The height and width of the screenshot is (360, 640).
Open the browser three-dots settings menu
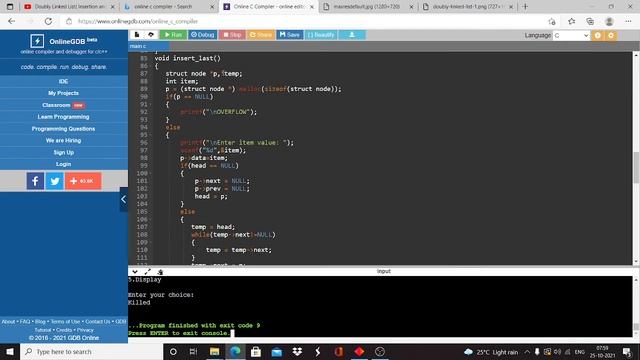click(628, 21)
